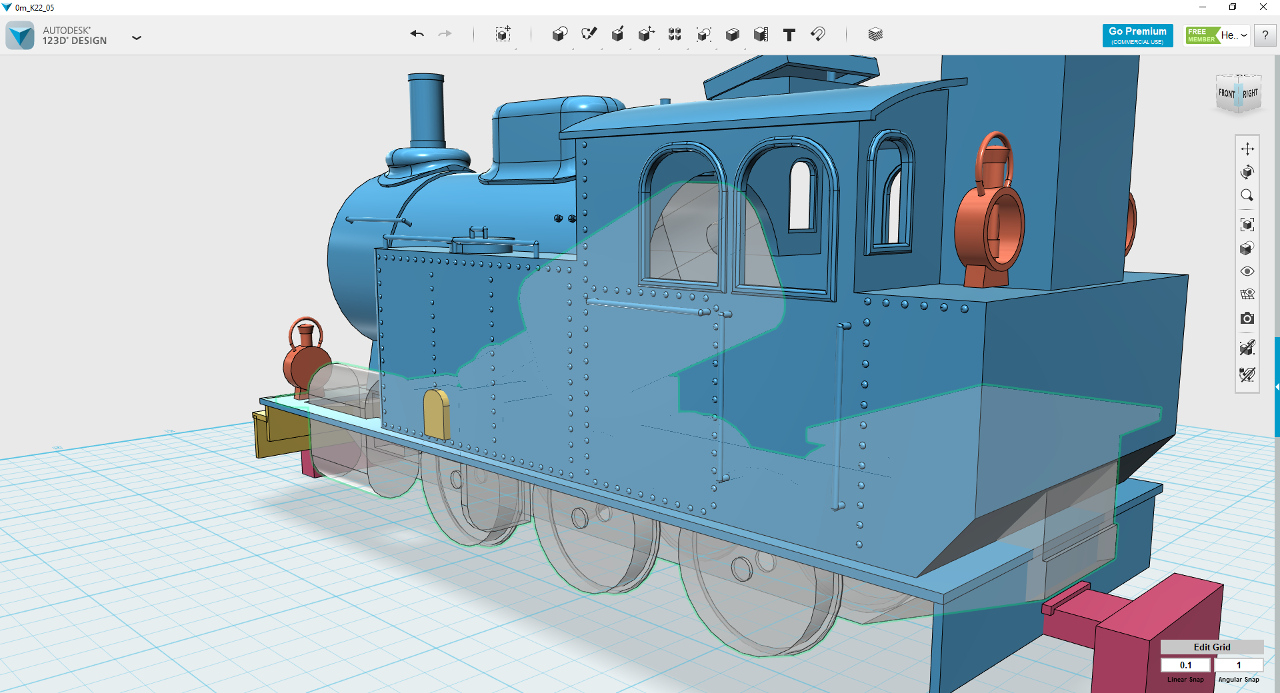The height and width of the screenshot is (693, 1280).
Task: Click Edit Grid button
Action: (1212, 647)
